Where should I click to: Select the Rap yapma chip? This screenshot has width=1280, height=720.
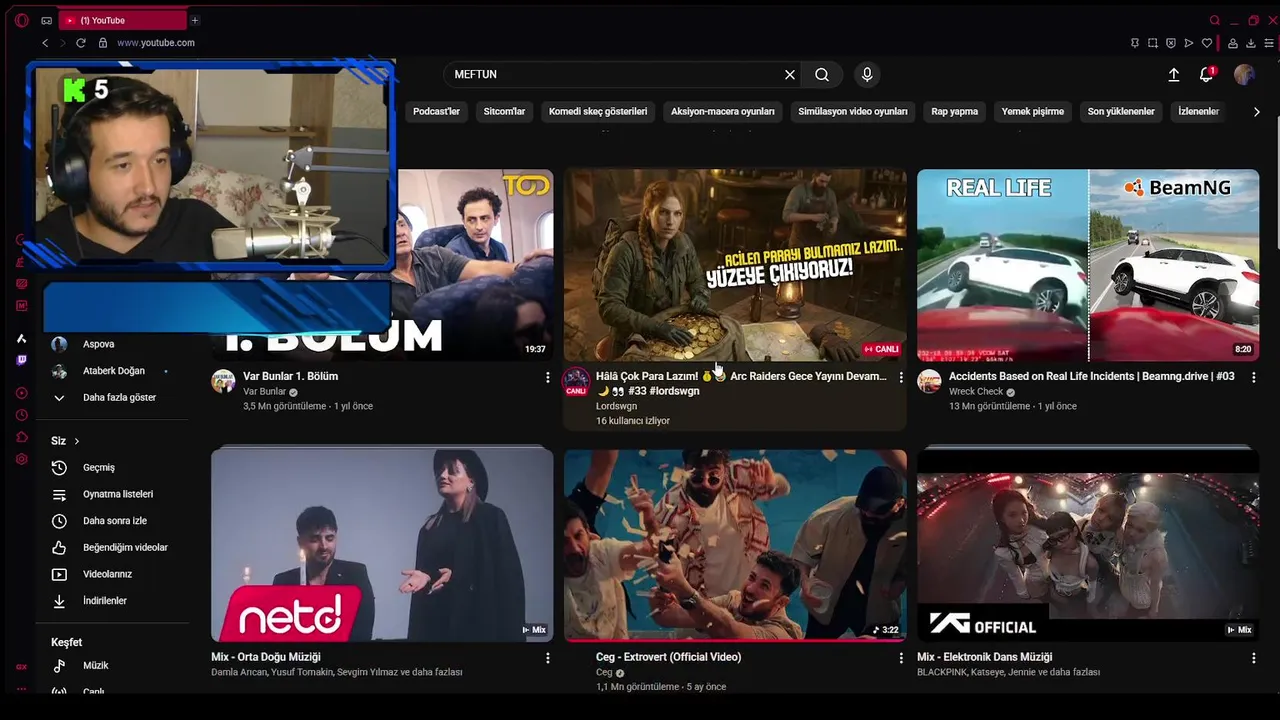[955, 111]
